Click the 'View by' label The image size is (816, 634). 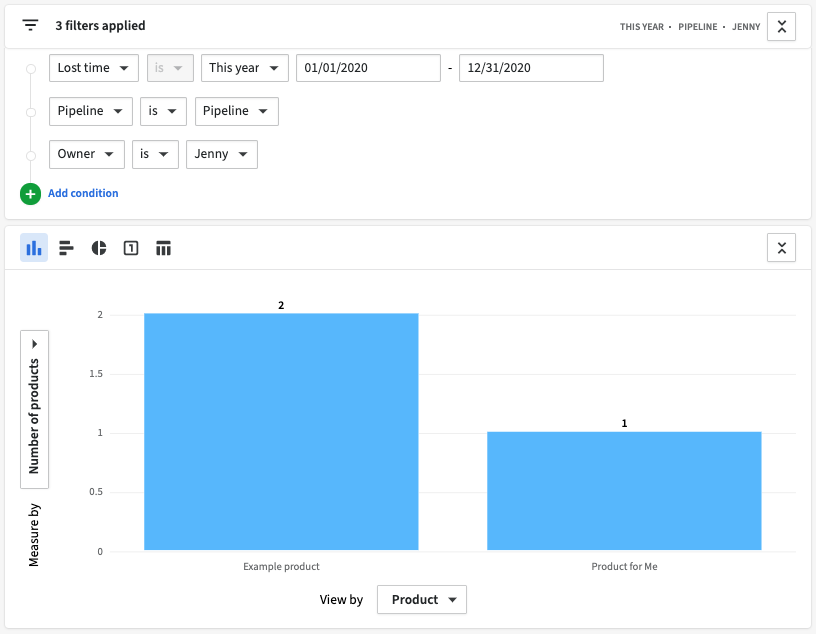click(341, 600)
